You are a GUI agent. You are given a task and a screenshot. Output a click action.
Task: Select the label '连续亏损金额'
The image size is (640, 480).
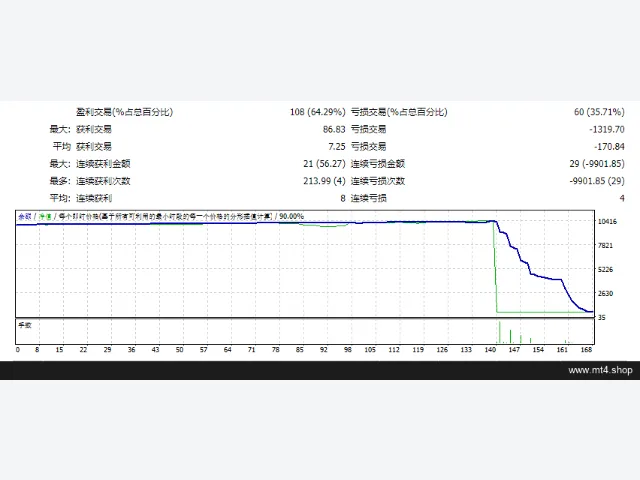(378, 164)
